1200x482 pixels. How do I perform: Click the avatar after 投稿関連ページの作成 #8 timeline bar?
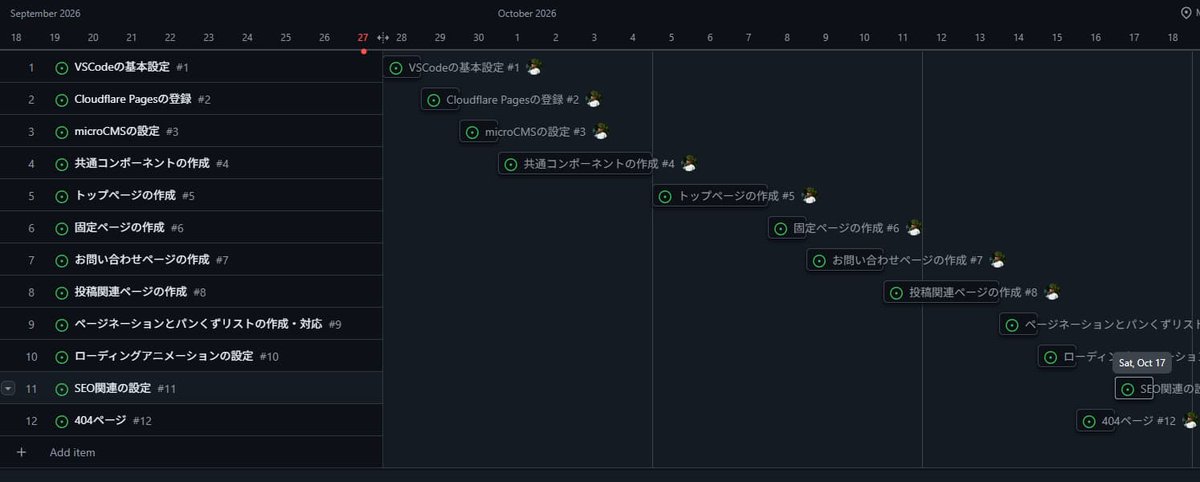pos(1052,292)
